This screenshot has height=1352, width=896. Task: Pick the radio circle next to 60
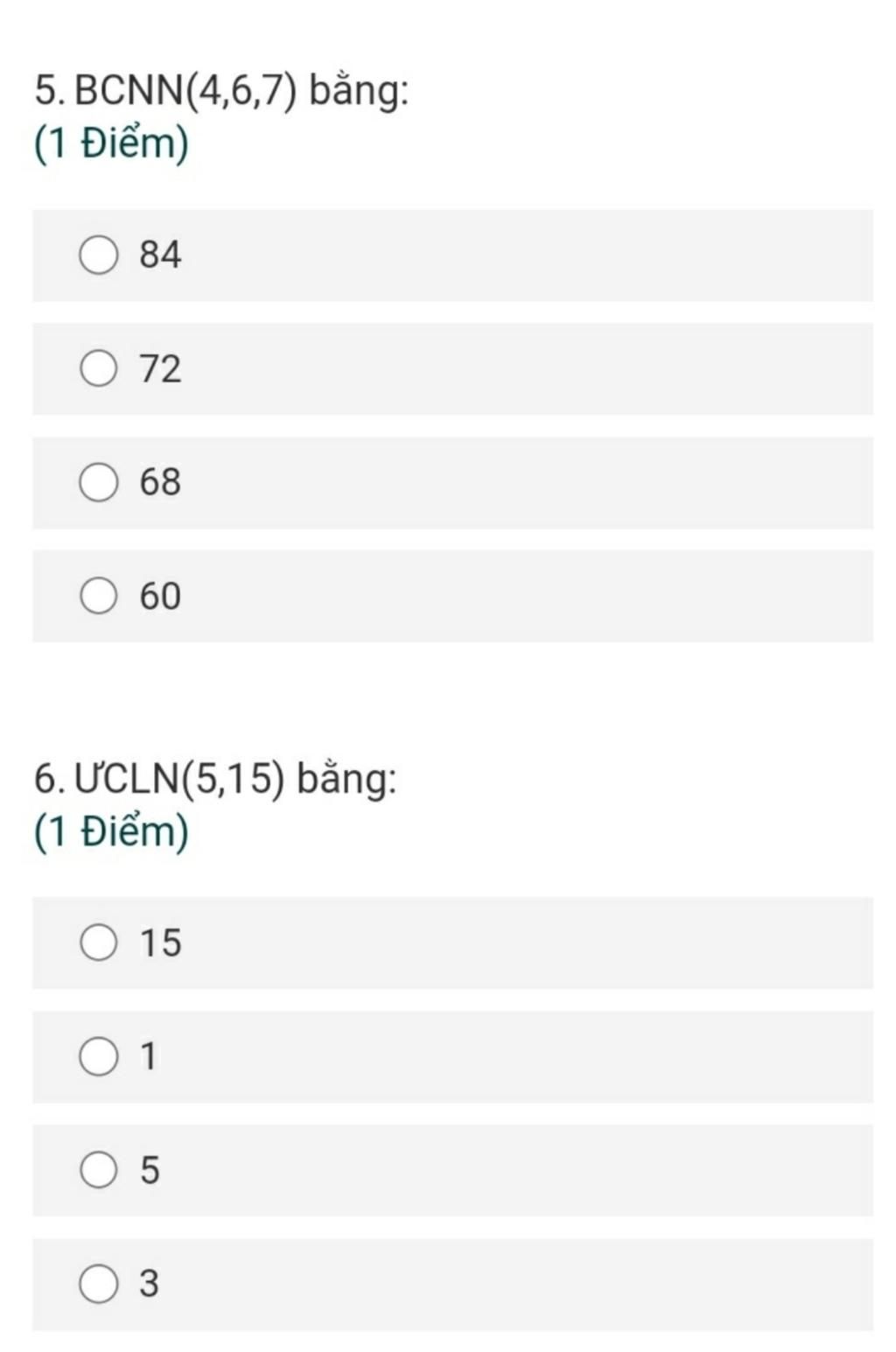tap(98, 596)
